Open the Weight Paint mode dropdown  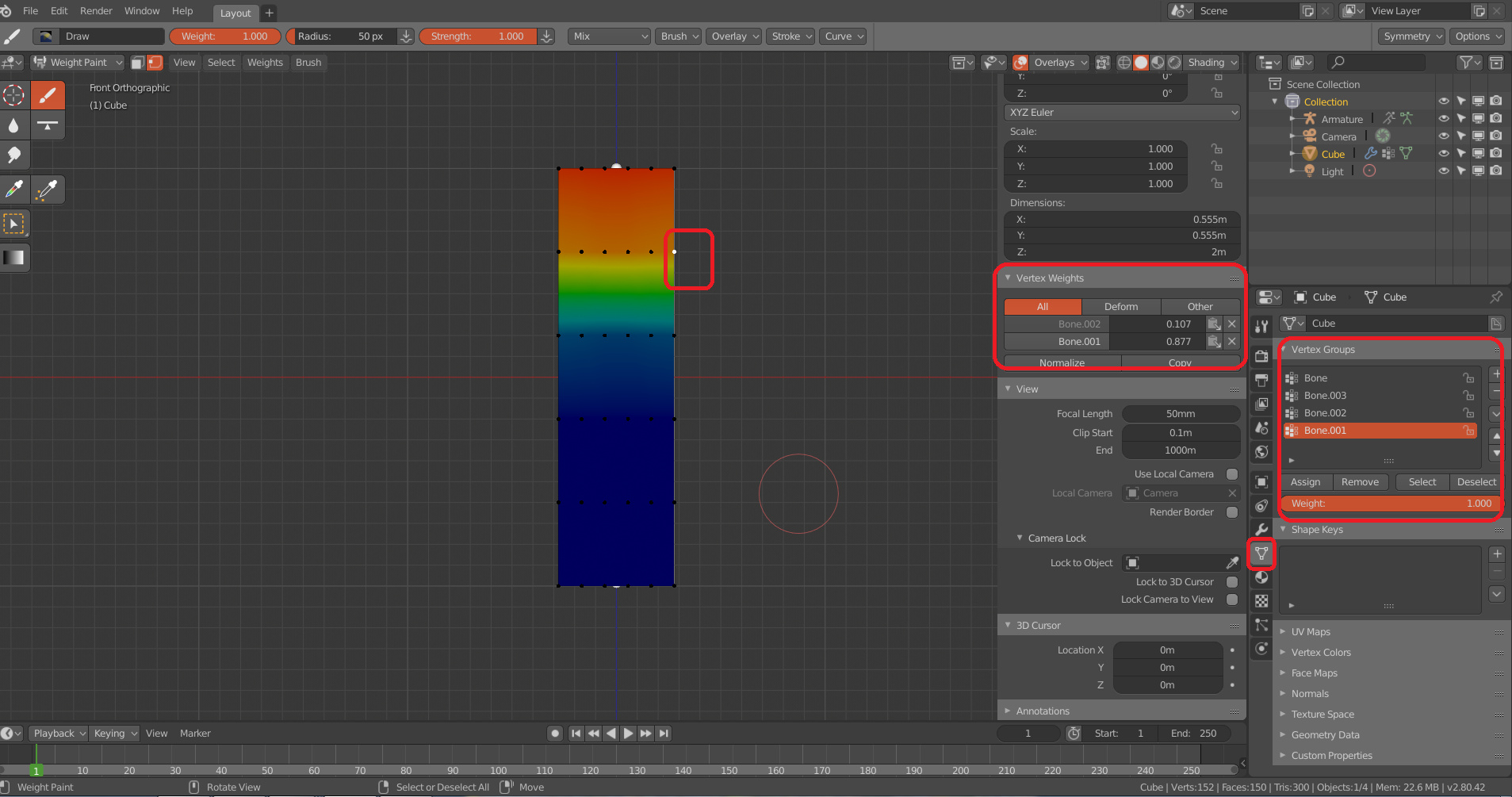[78, 63]
